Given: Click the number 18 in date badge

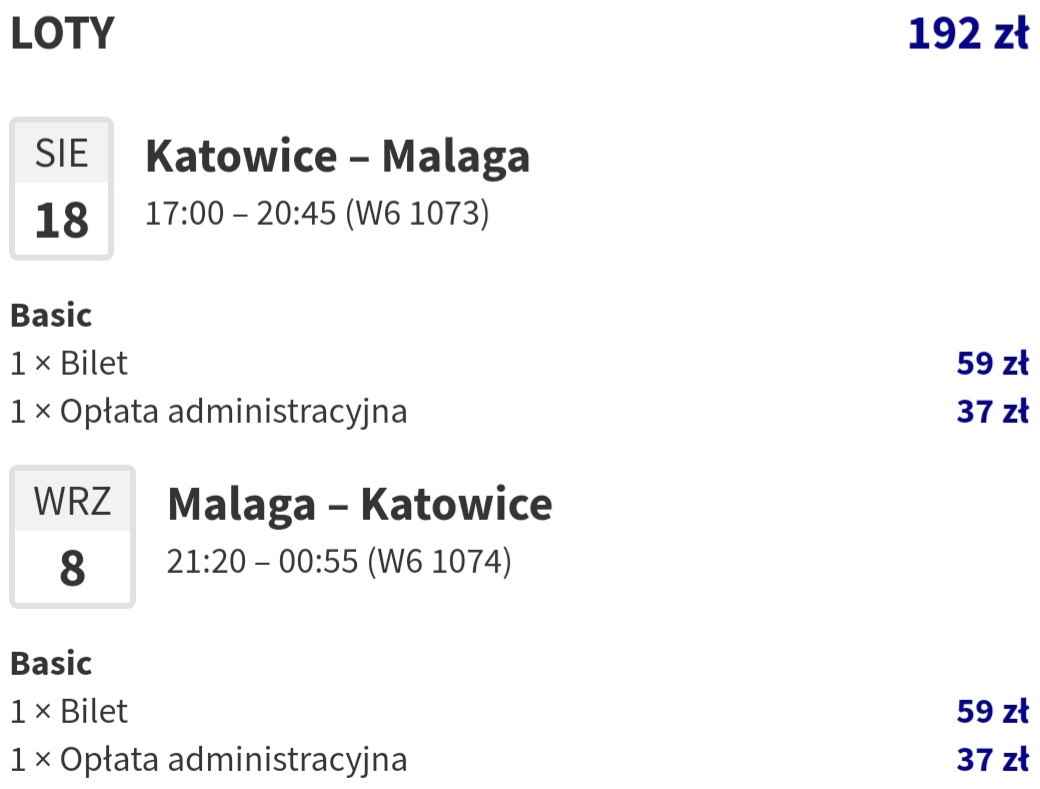Looking at the screenshot, I should pyautogui.click(x=62, y=220).
